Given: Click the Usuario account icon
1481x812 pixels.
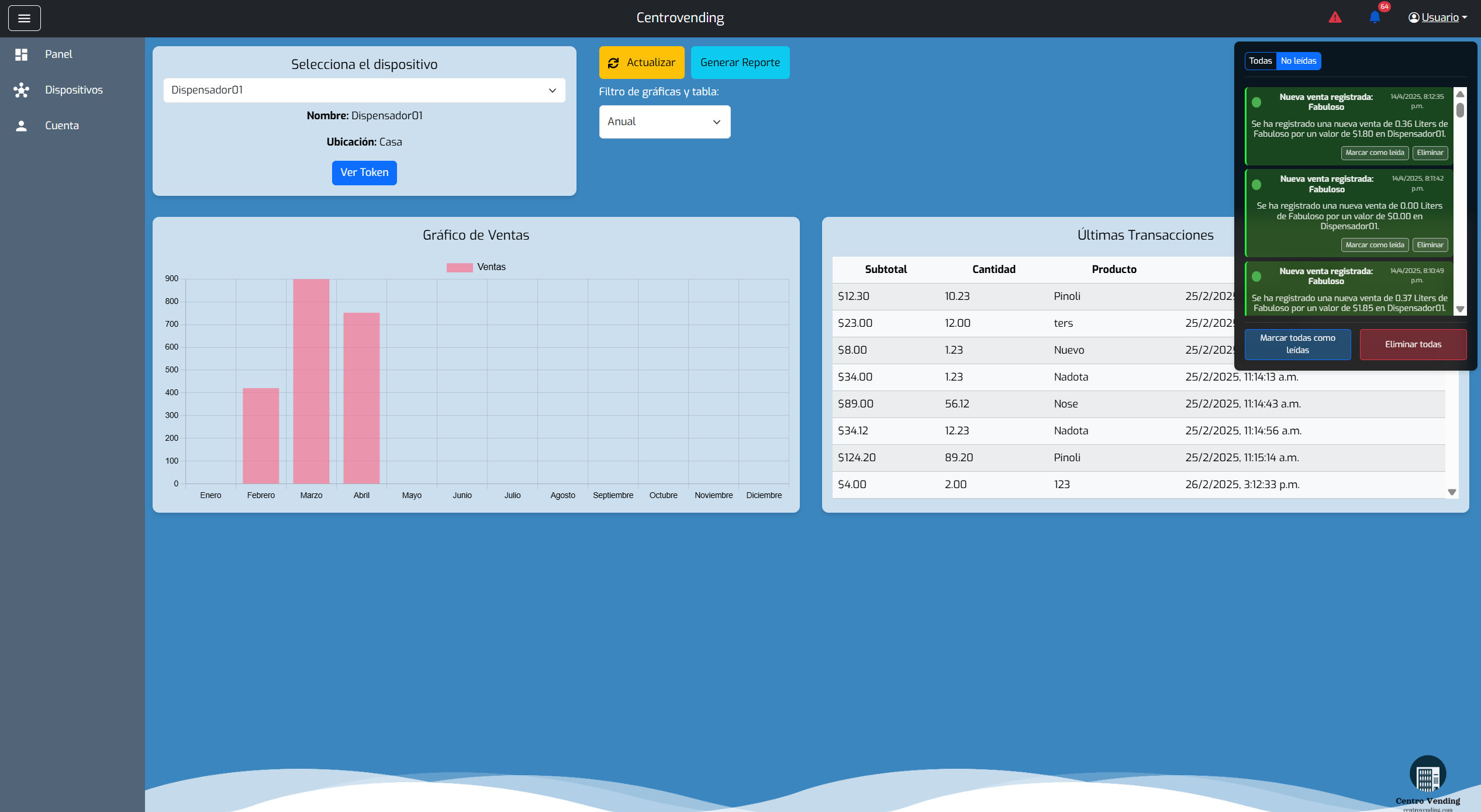Looking at the screenshot, I should pos(1414,18).
